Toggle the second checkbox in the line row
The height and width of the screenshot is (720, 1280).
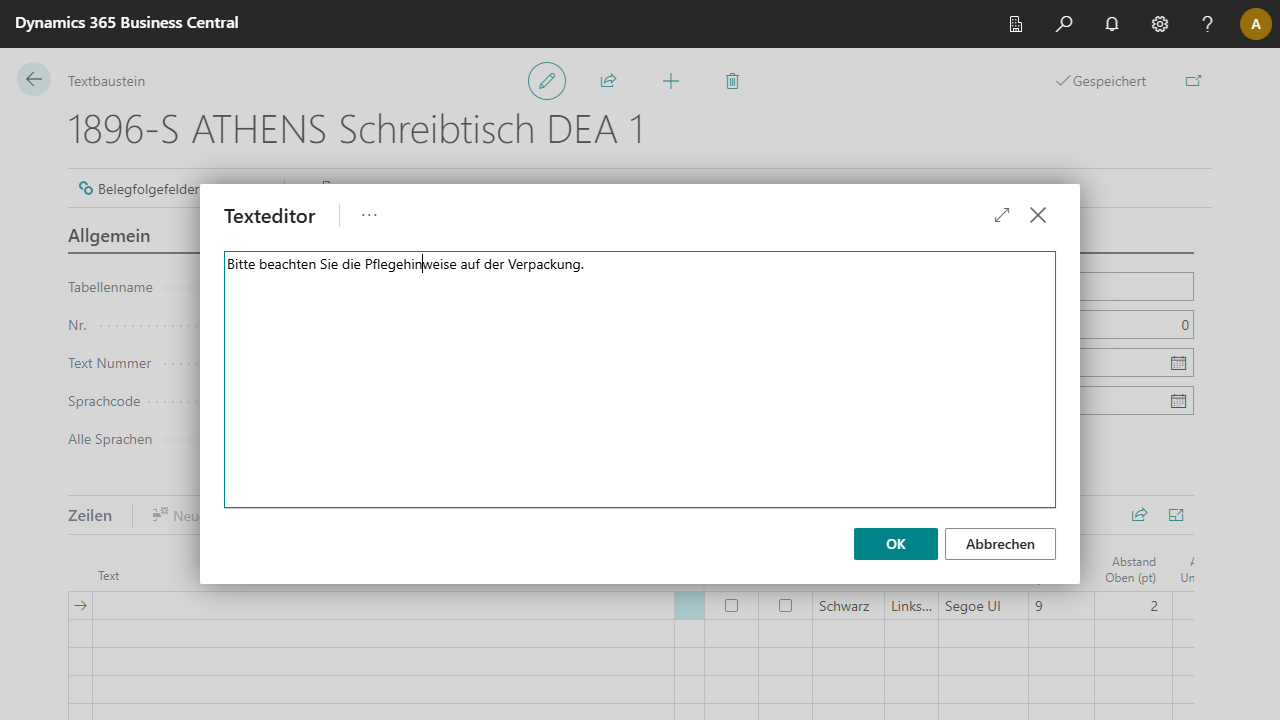785,606
